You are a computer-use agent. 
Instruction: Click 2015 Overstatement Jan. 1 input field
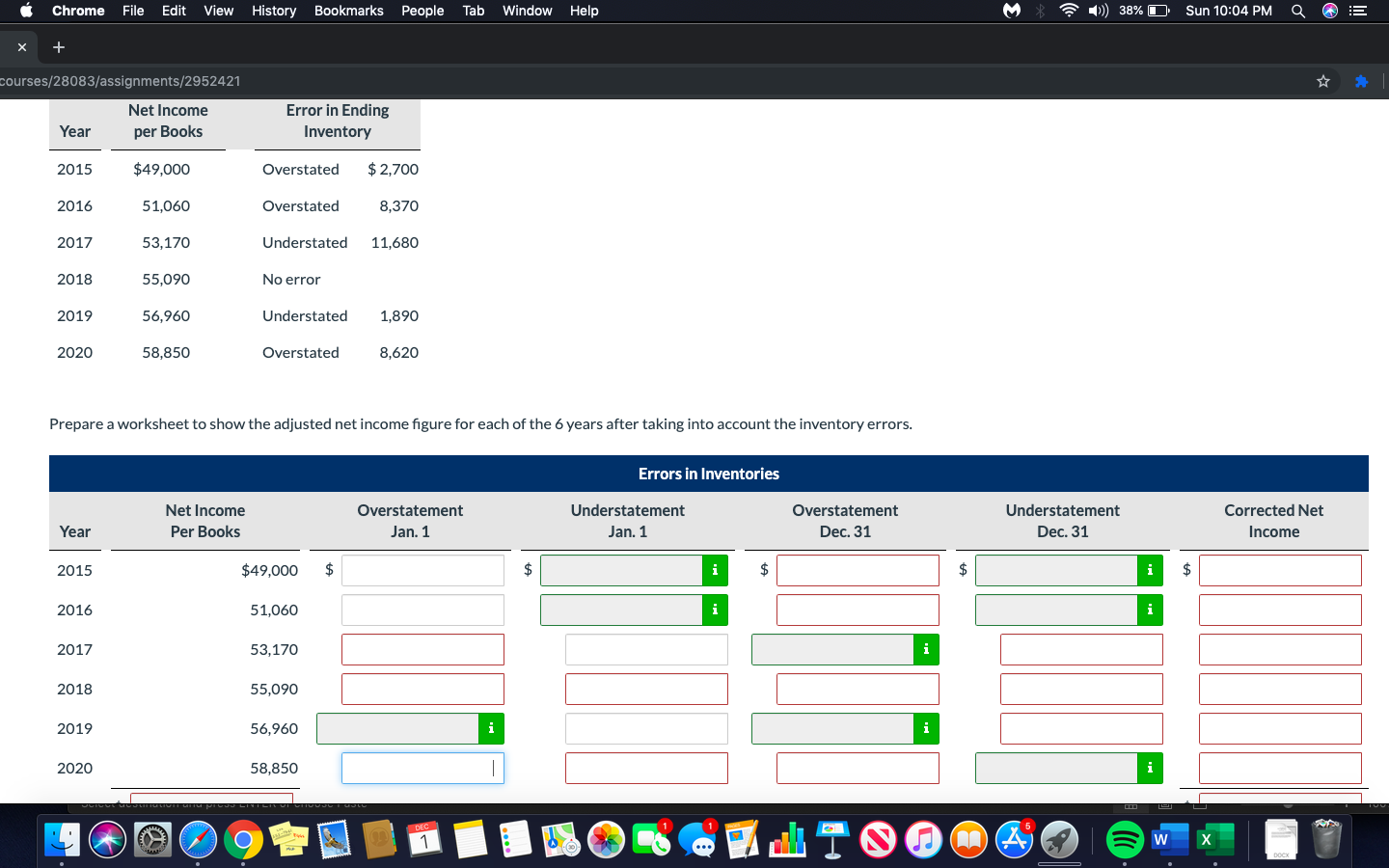[x=422, y=570]
